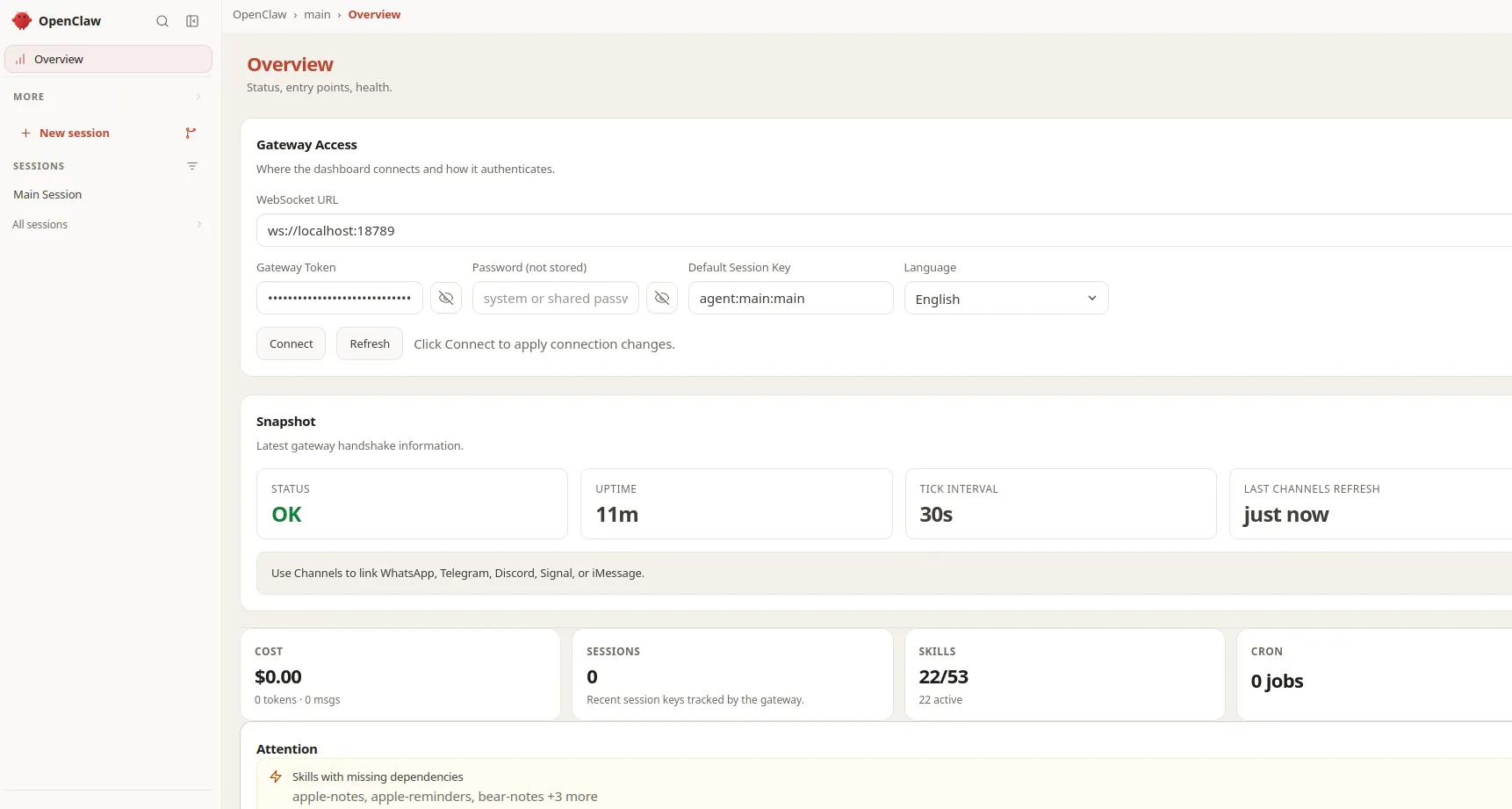Viewport: 1512px width, 809px height.
Task: Click the Overview bar chart icon
Action: tap(20, 60)
